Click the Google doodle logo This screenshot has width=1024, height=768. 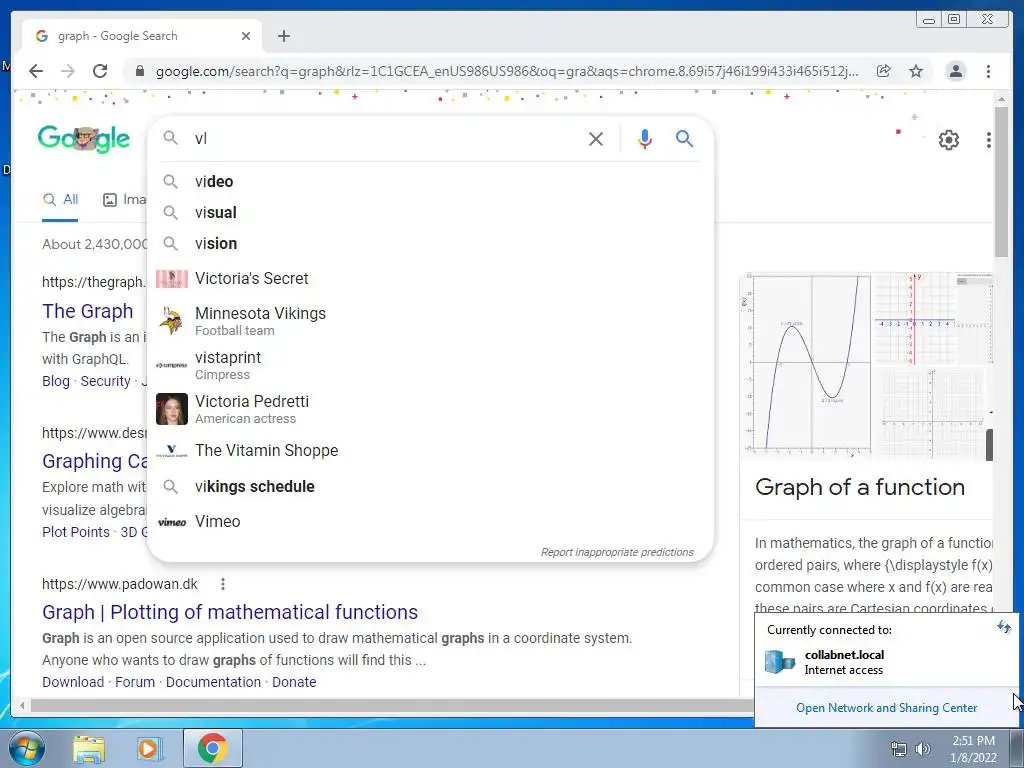pos(84,138)
